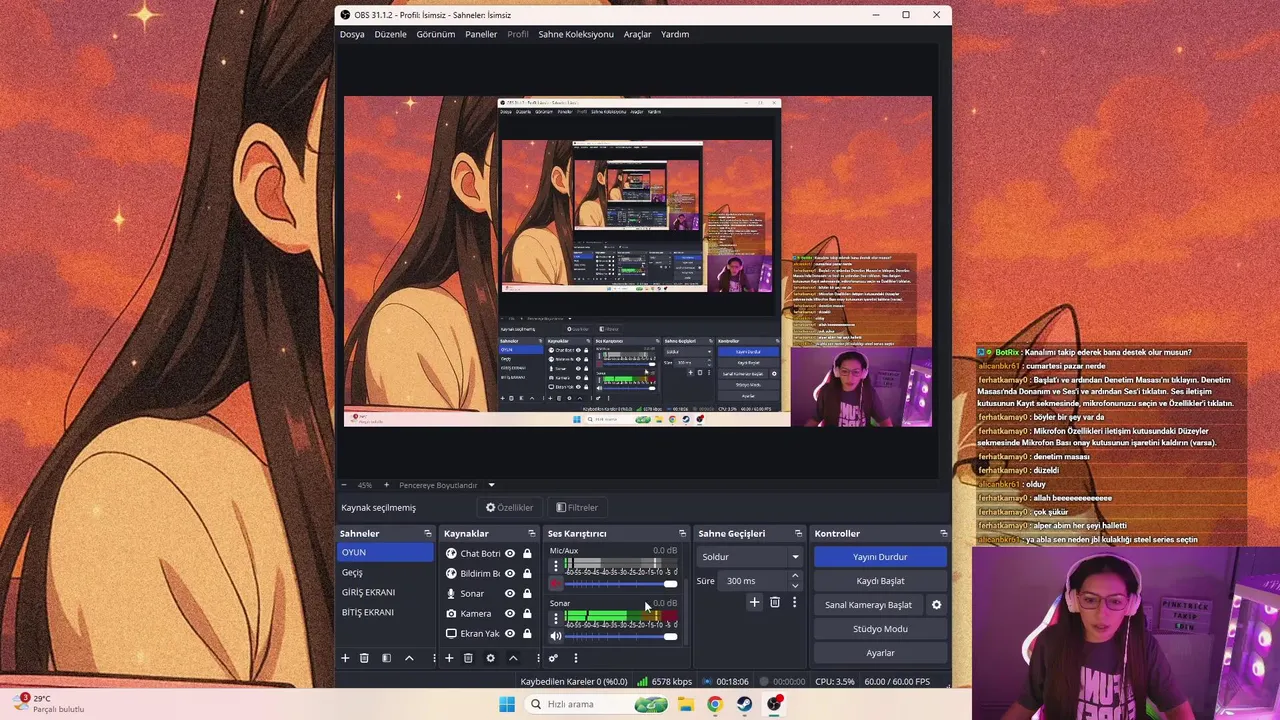Open the Sahne Koleksiyonu menu
Screen dimensions: 1280x720
tap(576, 34)
